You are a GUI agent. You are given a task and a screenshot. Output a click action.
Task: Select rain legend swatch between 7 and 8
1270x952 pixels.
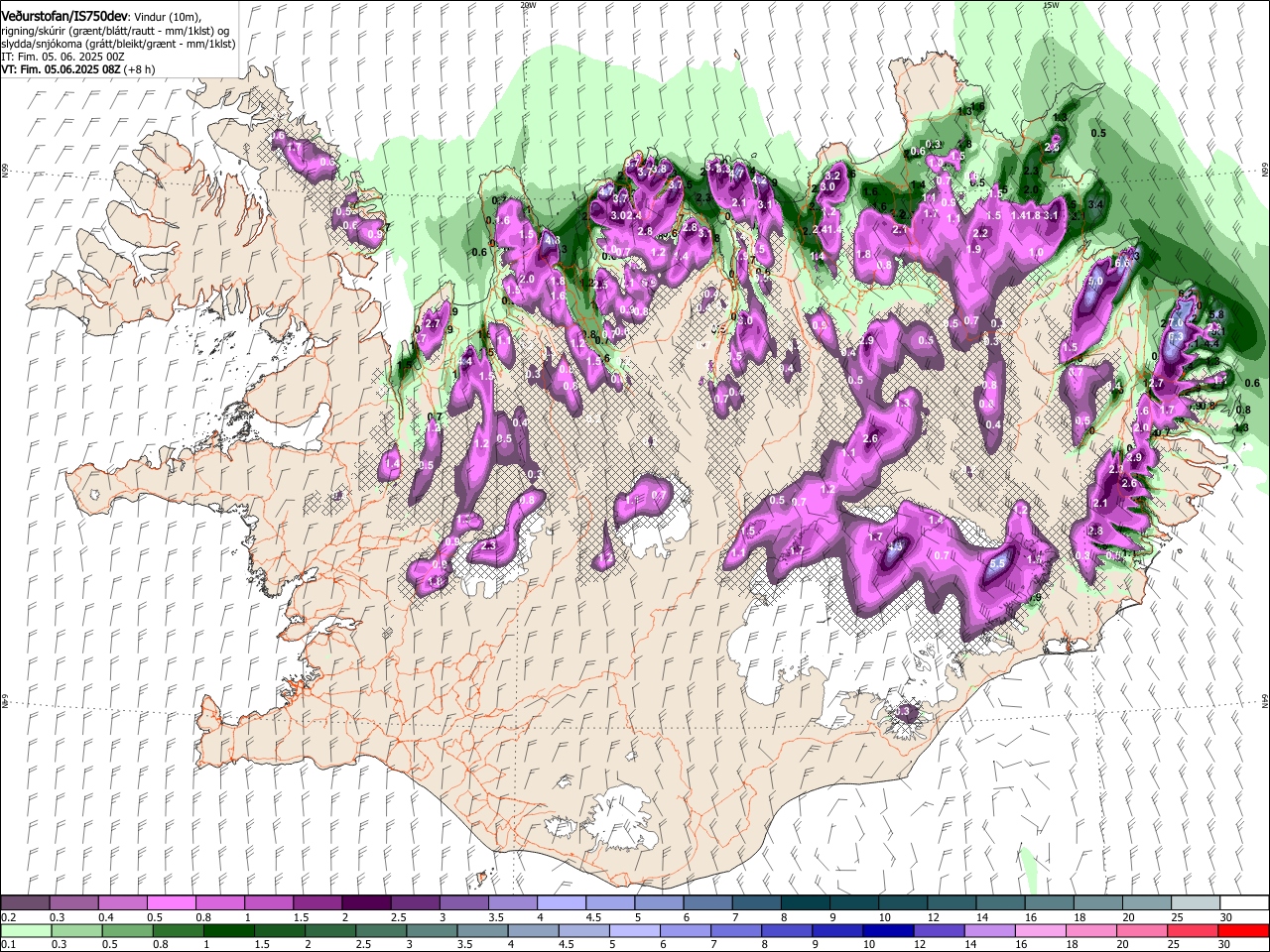(x=736, y=930)
